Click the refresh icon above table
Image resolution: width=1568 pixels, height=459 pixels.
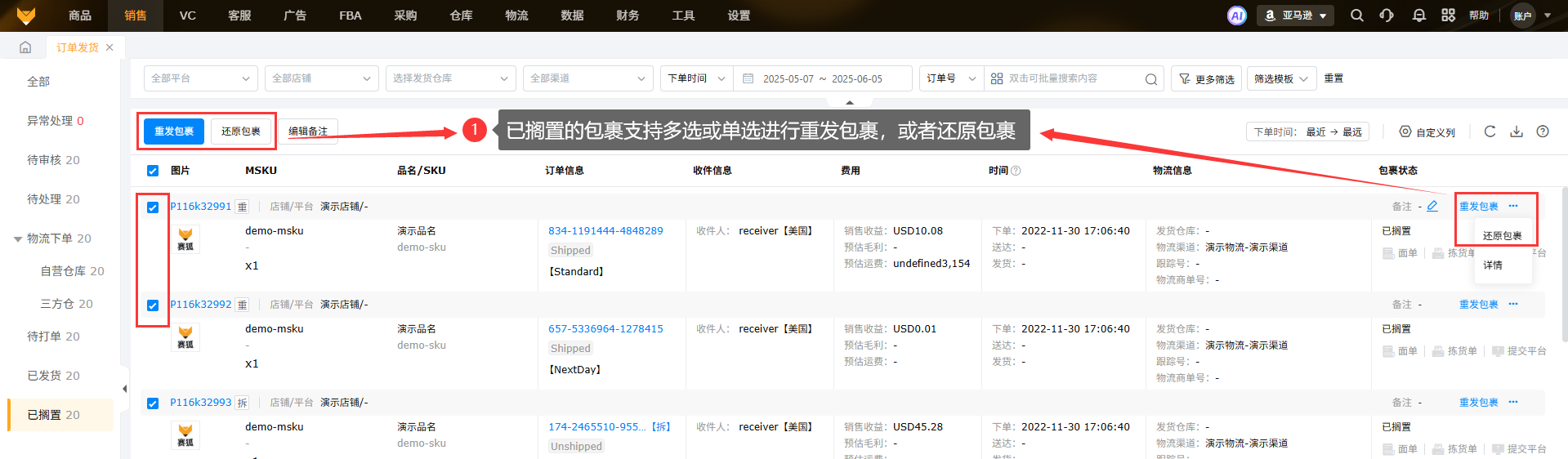pos(1490,131)
